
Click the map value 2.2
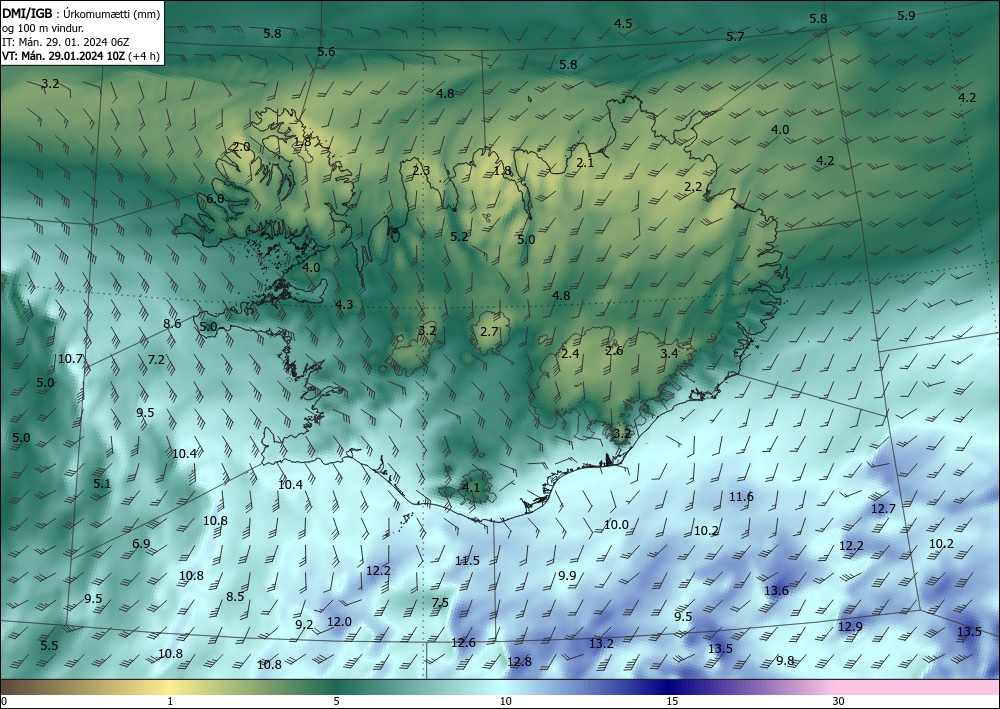[693, 187]
